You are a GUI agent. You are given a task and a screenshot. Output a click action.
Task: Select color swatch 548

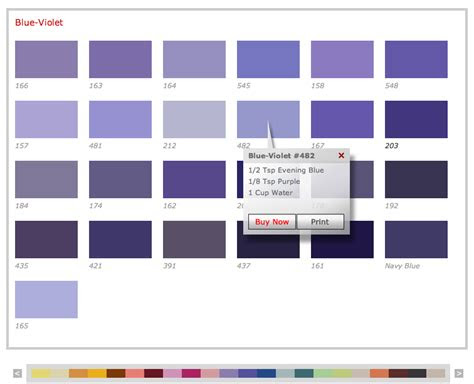[x=416, y=59]
